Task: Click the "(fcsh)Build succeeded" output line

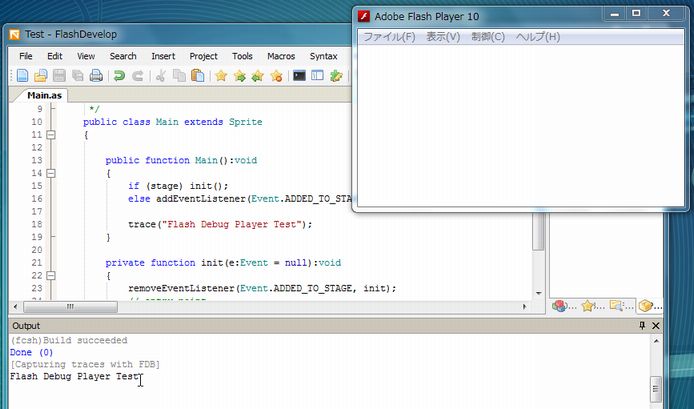Action: pyautogui.click(x=69, y=340)
